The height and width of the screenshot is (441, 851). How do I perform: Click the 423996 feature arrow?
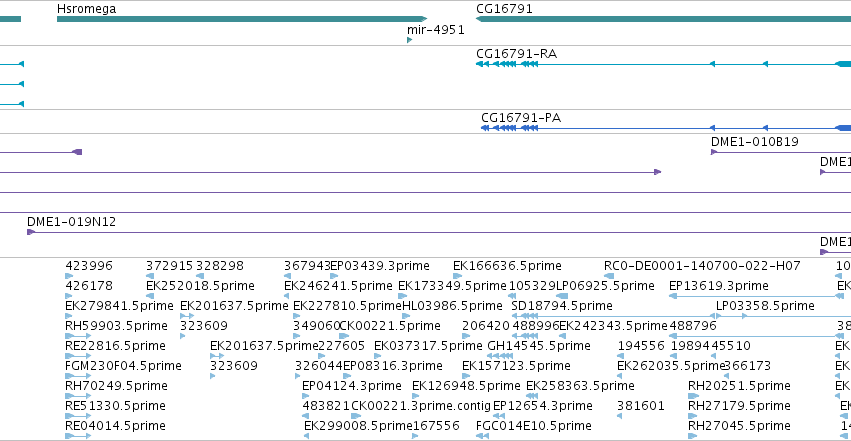click(68, 276)
